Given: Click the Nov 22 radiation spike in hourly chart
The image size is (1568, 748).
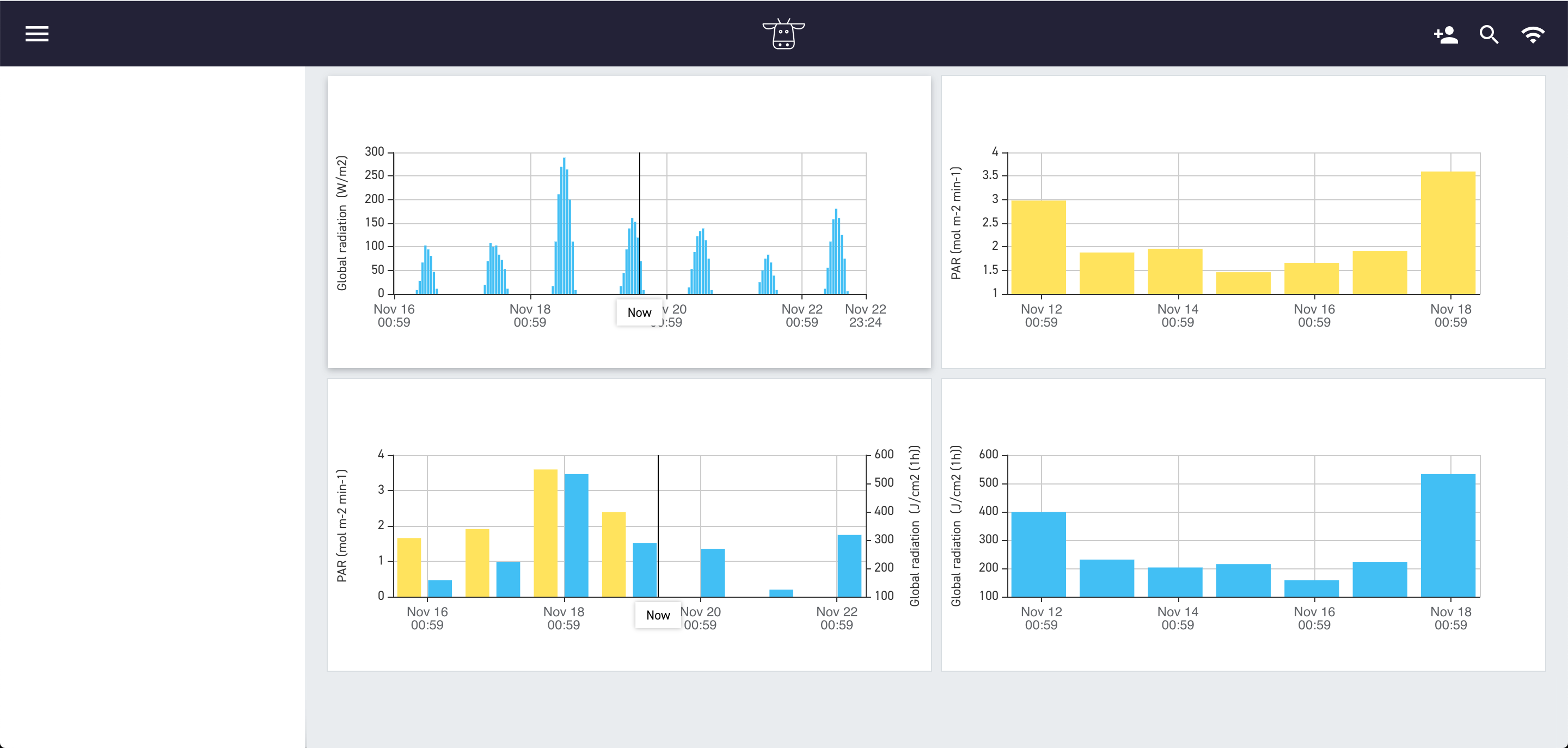Looking at the screenshot, I should (836, 252).
